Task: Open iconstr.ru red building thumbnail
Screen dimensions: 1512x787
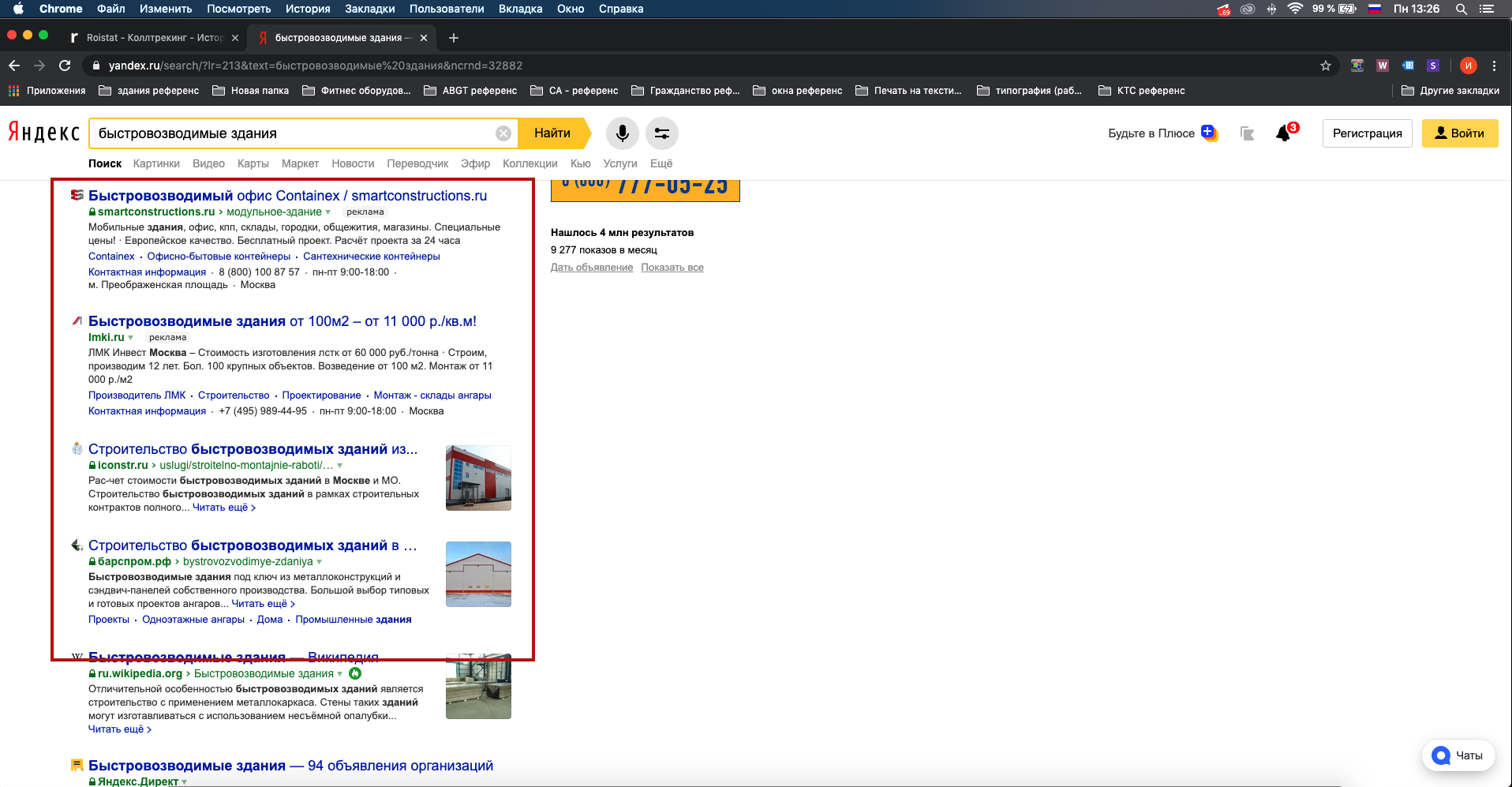Action: tap(478, 478)
